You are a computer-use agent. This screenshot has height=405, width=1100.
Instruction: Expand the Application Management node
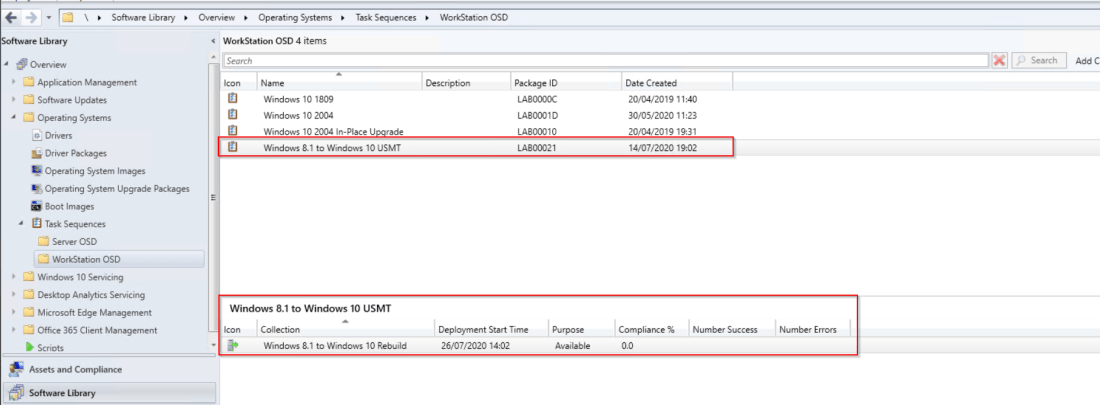[x=14, y=83]
